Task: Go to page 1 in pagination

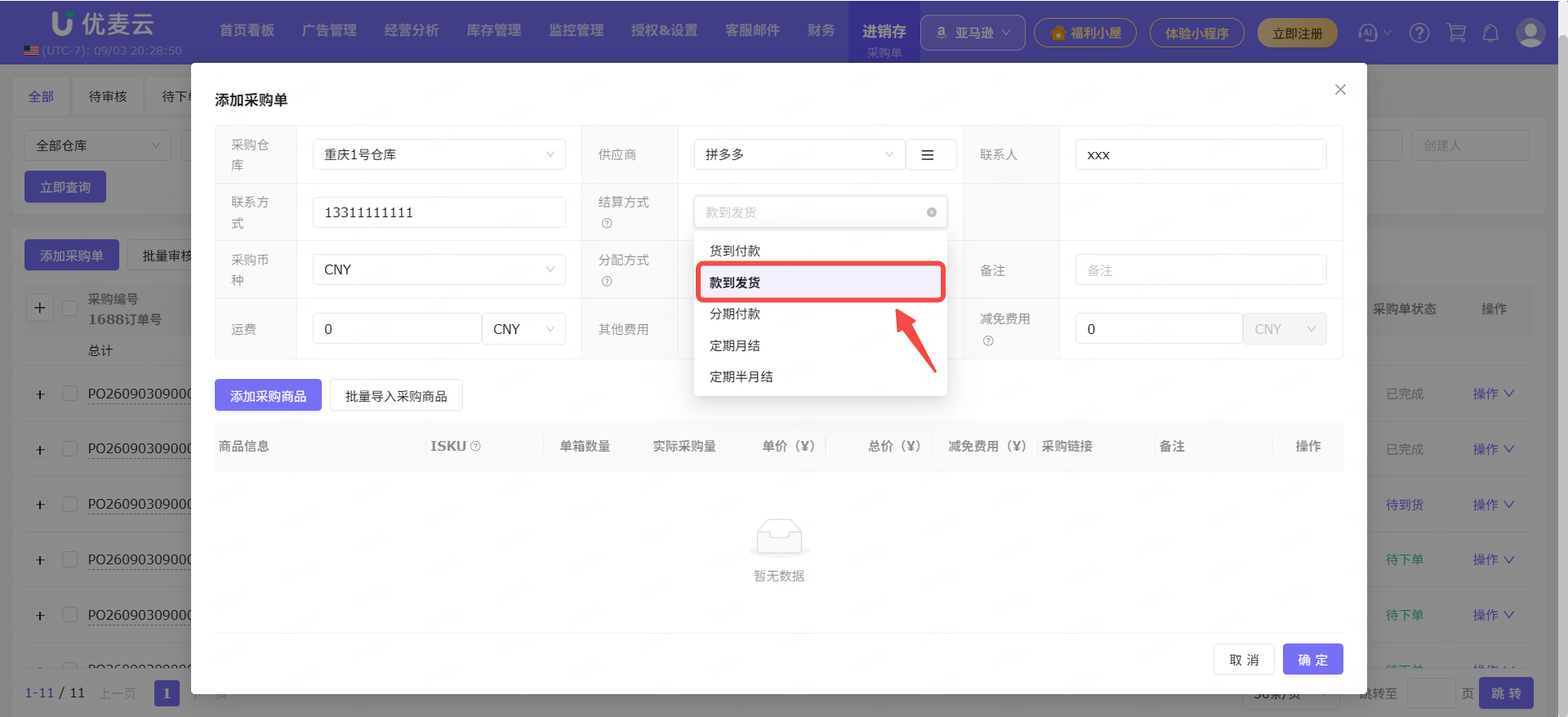Action: point(167,693)
